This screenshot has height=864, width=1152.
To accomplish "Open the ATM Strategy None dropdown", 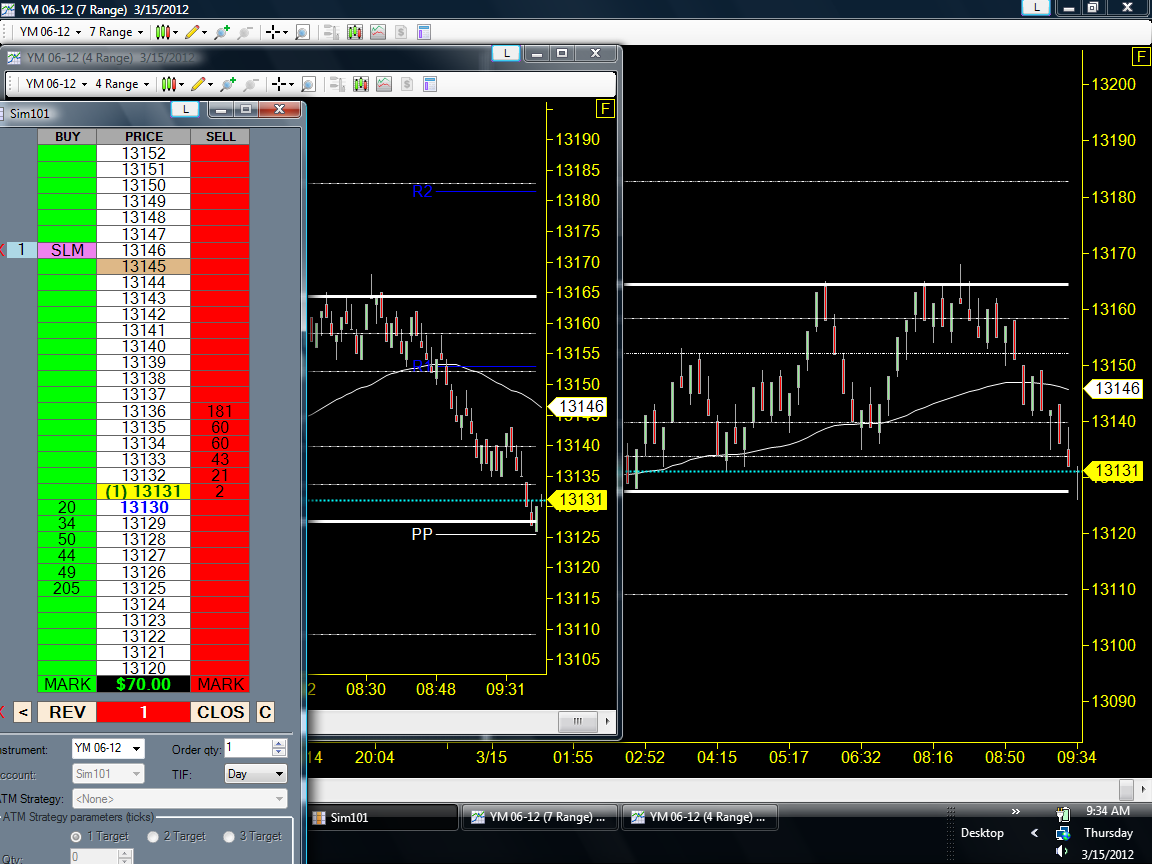I will (x=179, y=799).
